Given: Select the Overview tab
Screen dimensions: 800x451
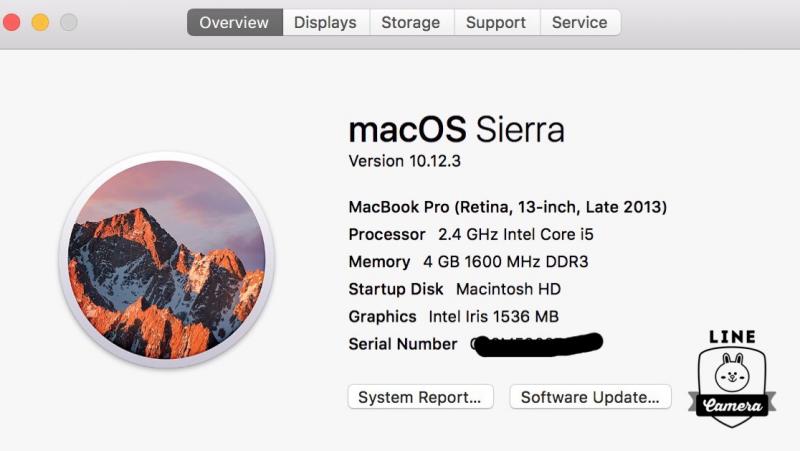Looking at the screenshot, I should pos(234,22).
